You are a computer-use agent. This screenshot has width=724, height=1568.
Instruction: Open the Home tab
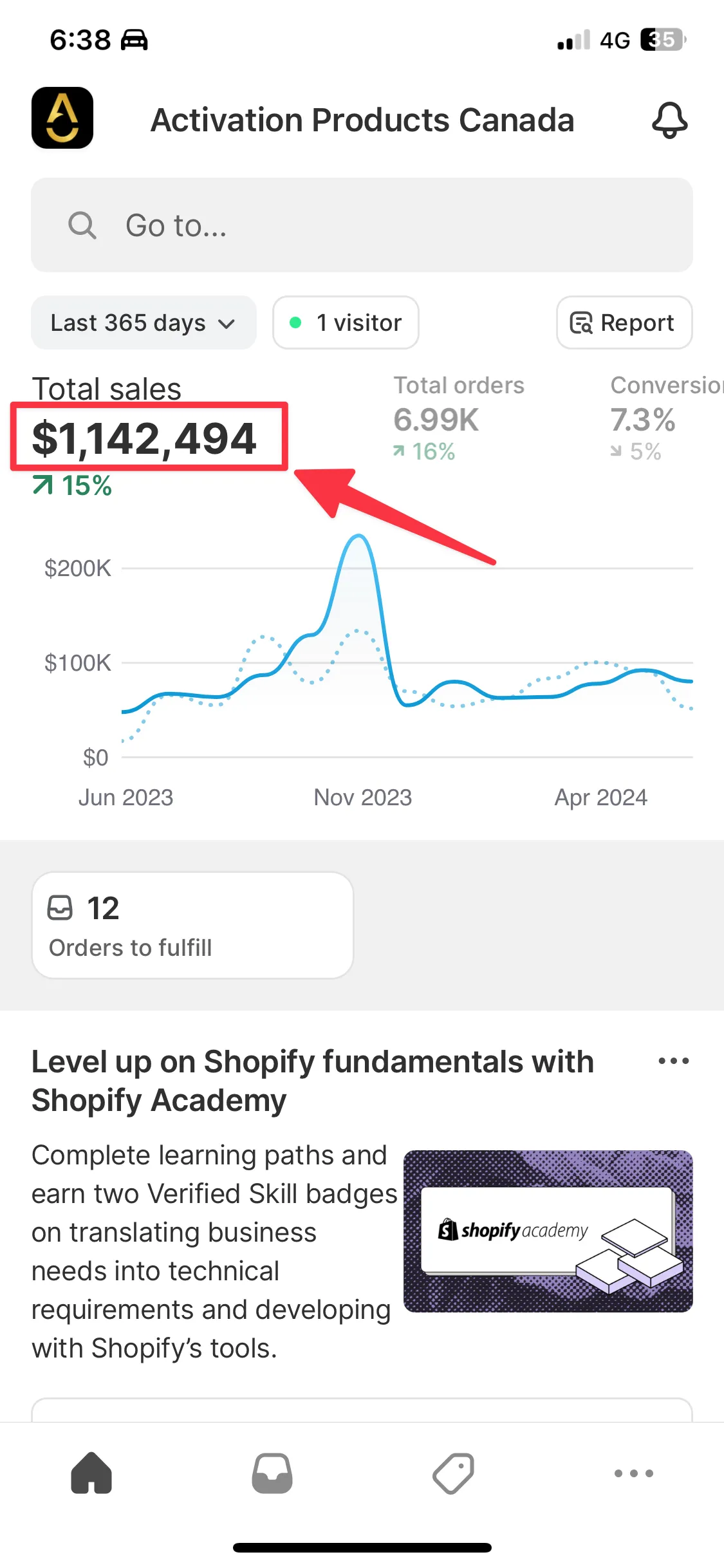[x=91, y=1473]
